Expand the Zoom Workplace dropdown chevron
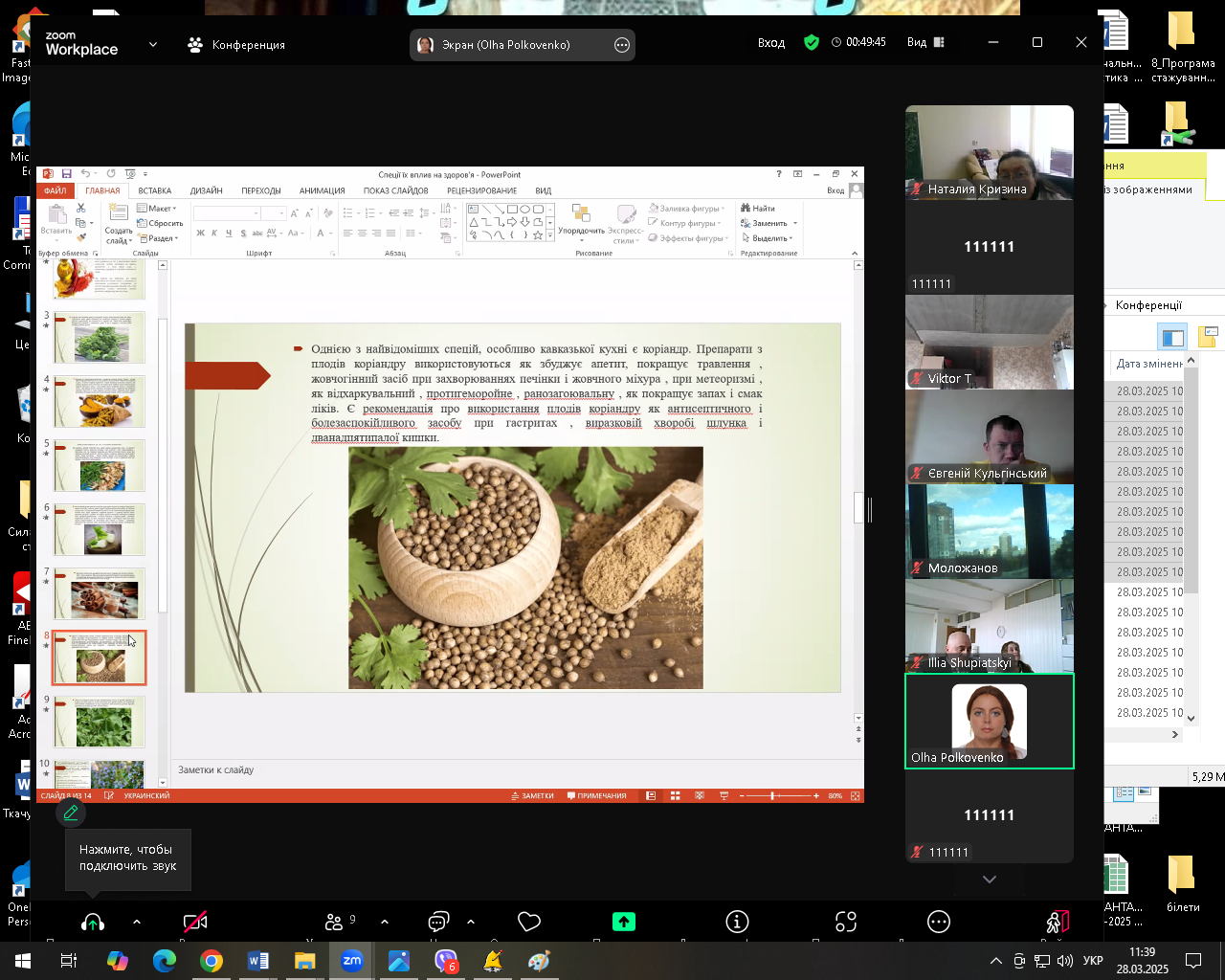 (x=153, y=44)
